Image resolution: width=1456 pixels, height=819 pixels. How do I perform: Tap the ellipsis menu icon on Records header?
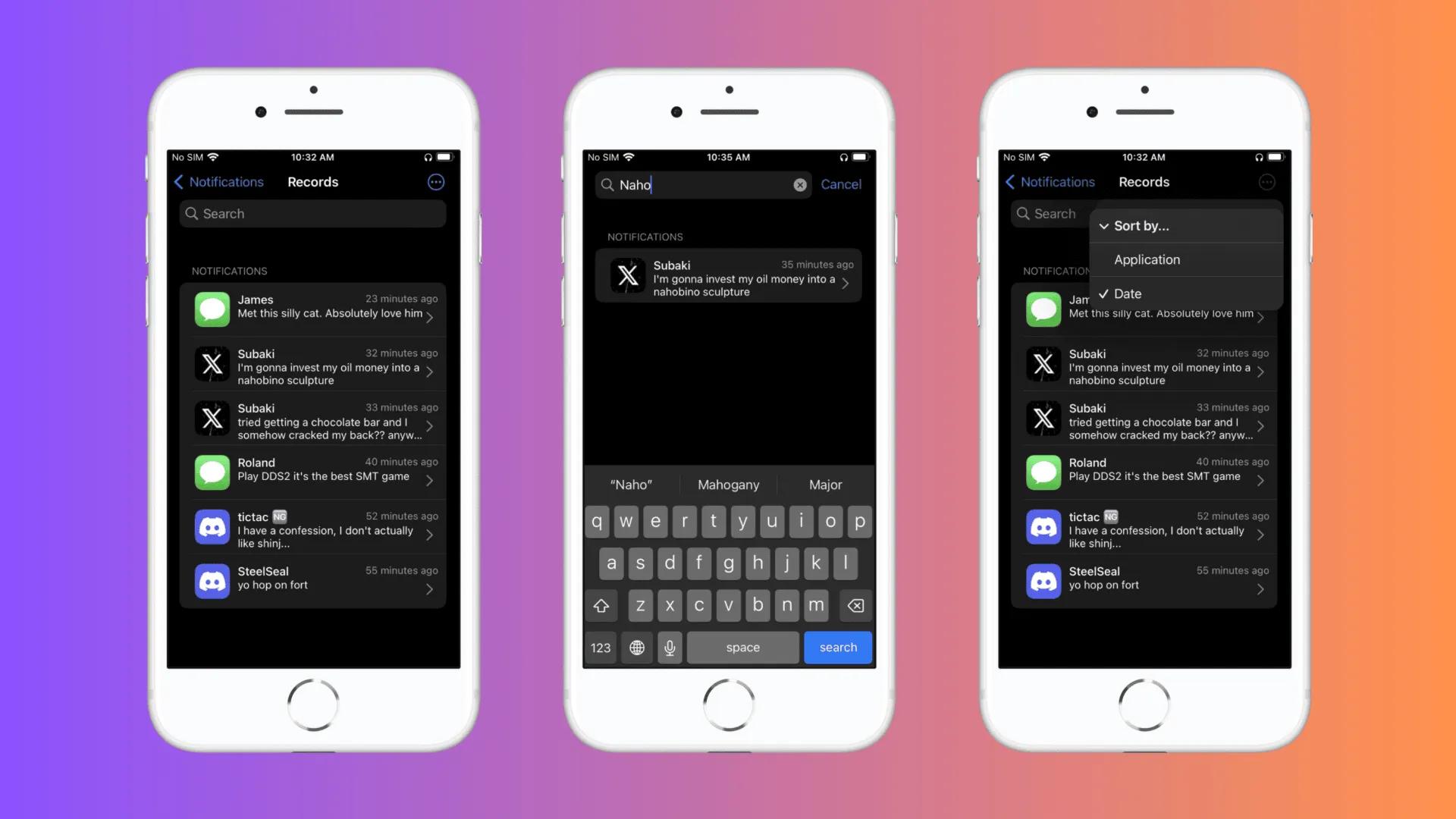coord(436,181)
